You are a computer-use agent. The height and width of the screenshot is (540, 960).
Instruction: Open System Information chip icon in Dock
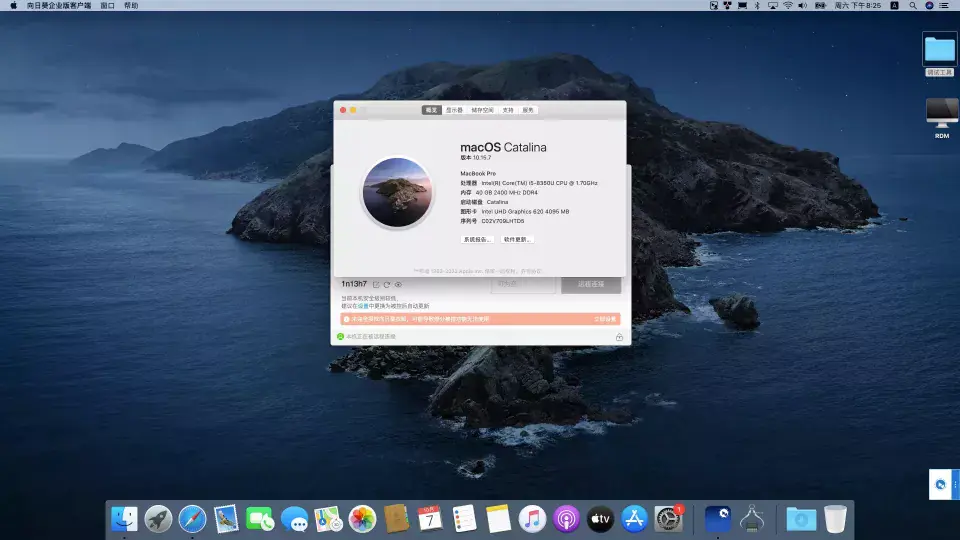752,519
